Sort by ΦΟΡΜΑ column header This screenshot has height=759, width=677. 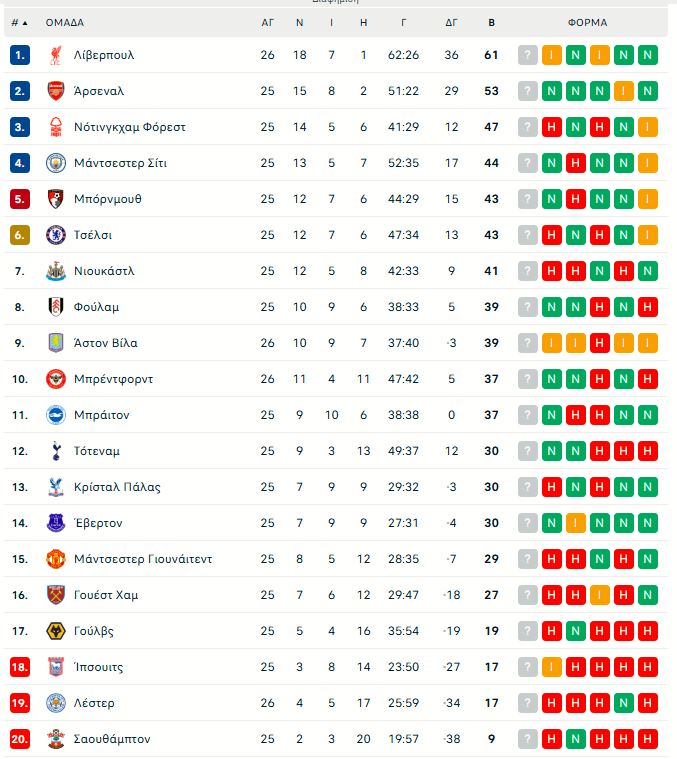click(x=587, y=22)
